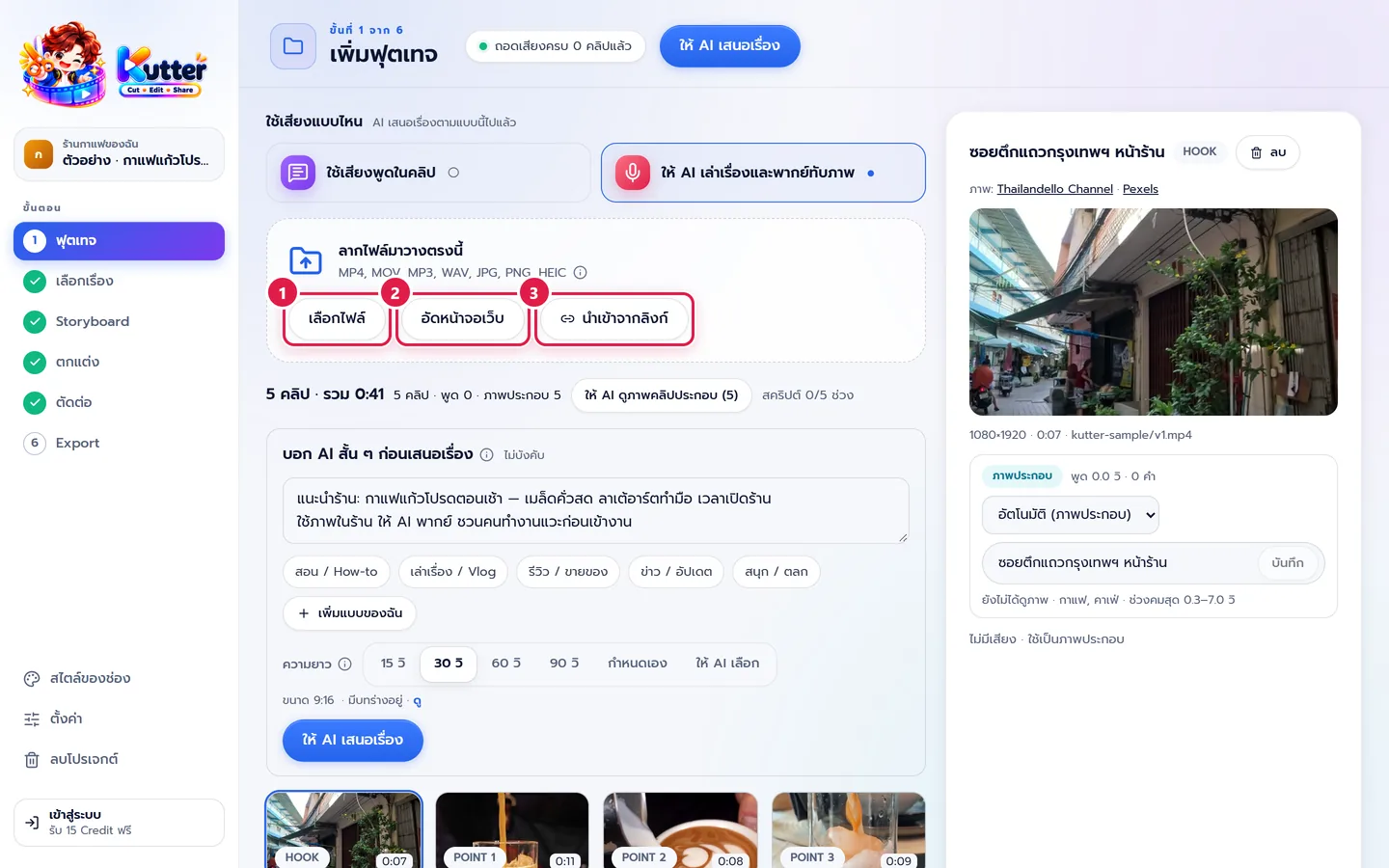This screenshot has height=868, width=1389.
Task: Click the Kutter logo in sidebar
Action: (114, 65)
